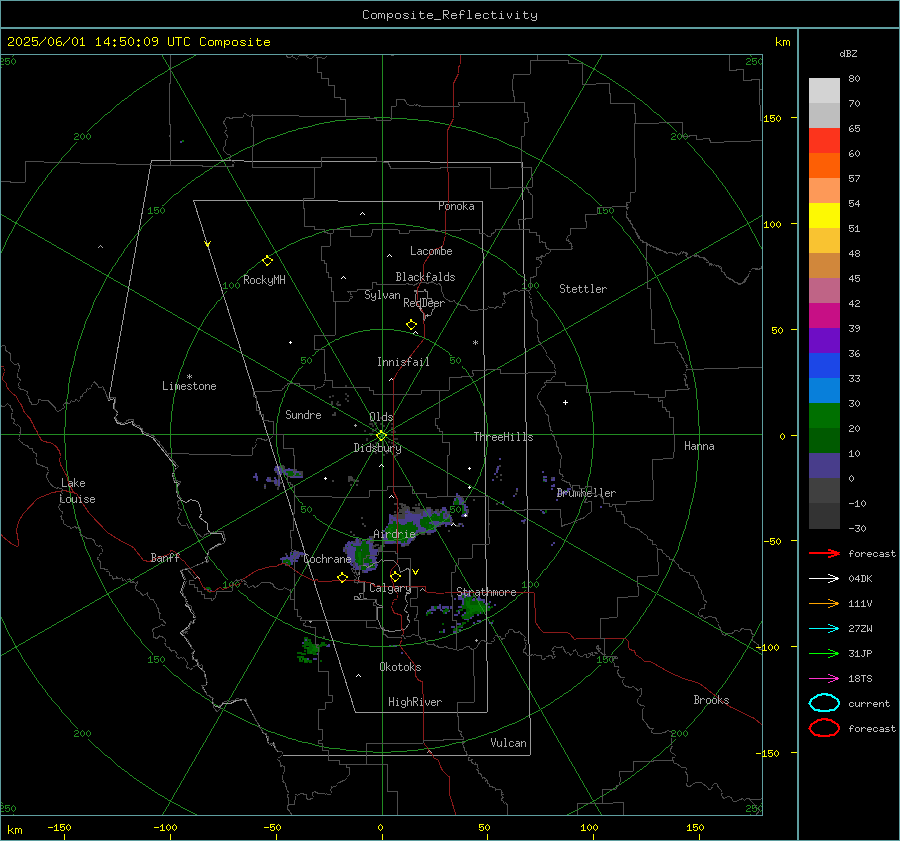Image resolution: width=900 pixels, height=841 pixels.
Task: Click the Strathmore label
Action: (486, 592)
